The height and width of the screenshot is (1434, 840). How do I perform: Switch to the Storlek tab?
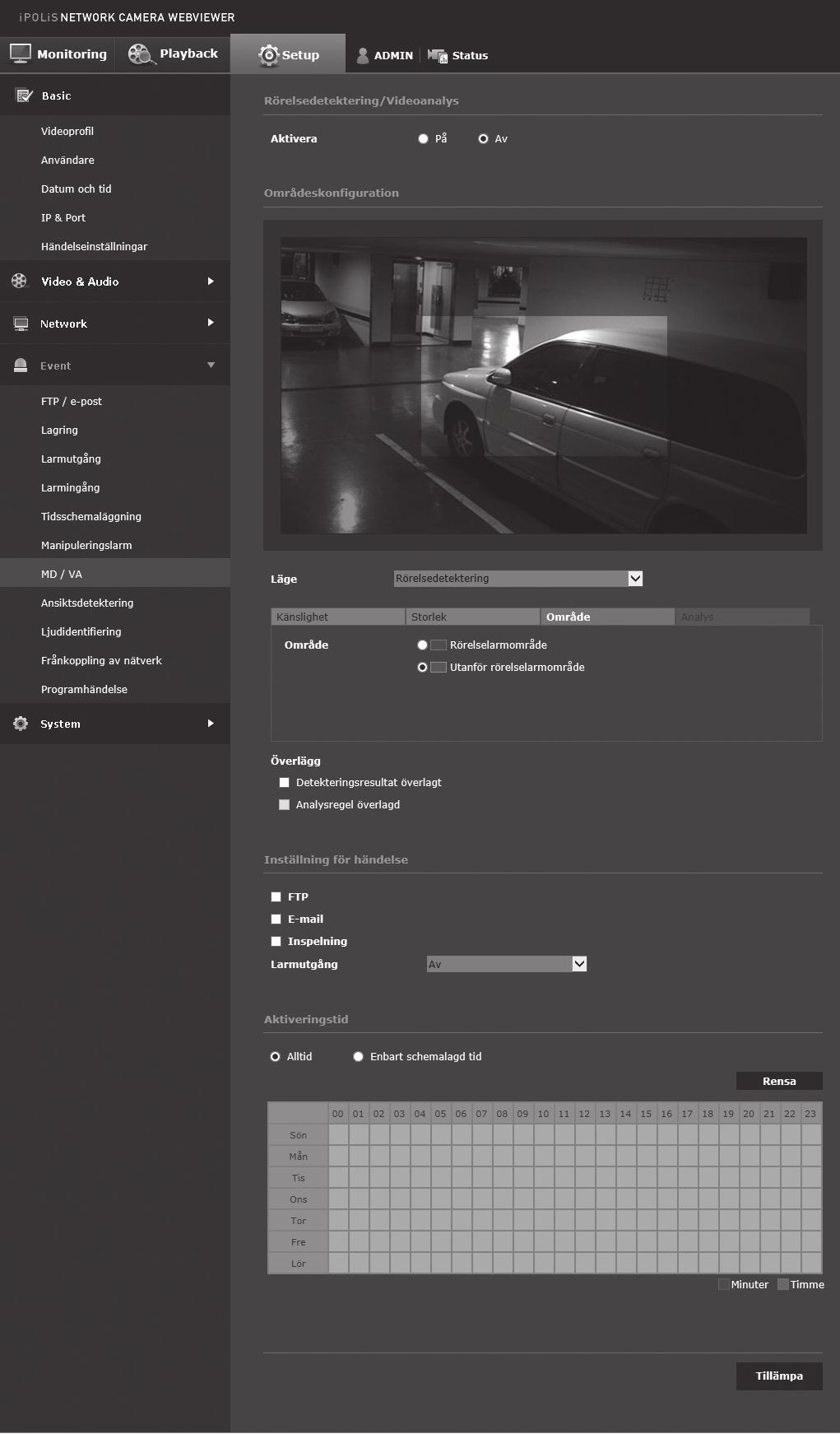(x=472, y=617)
